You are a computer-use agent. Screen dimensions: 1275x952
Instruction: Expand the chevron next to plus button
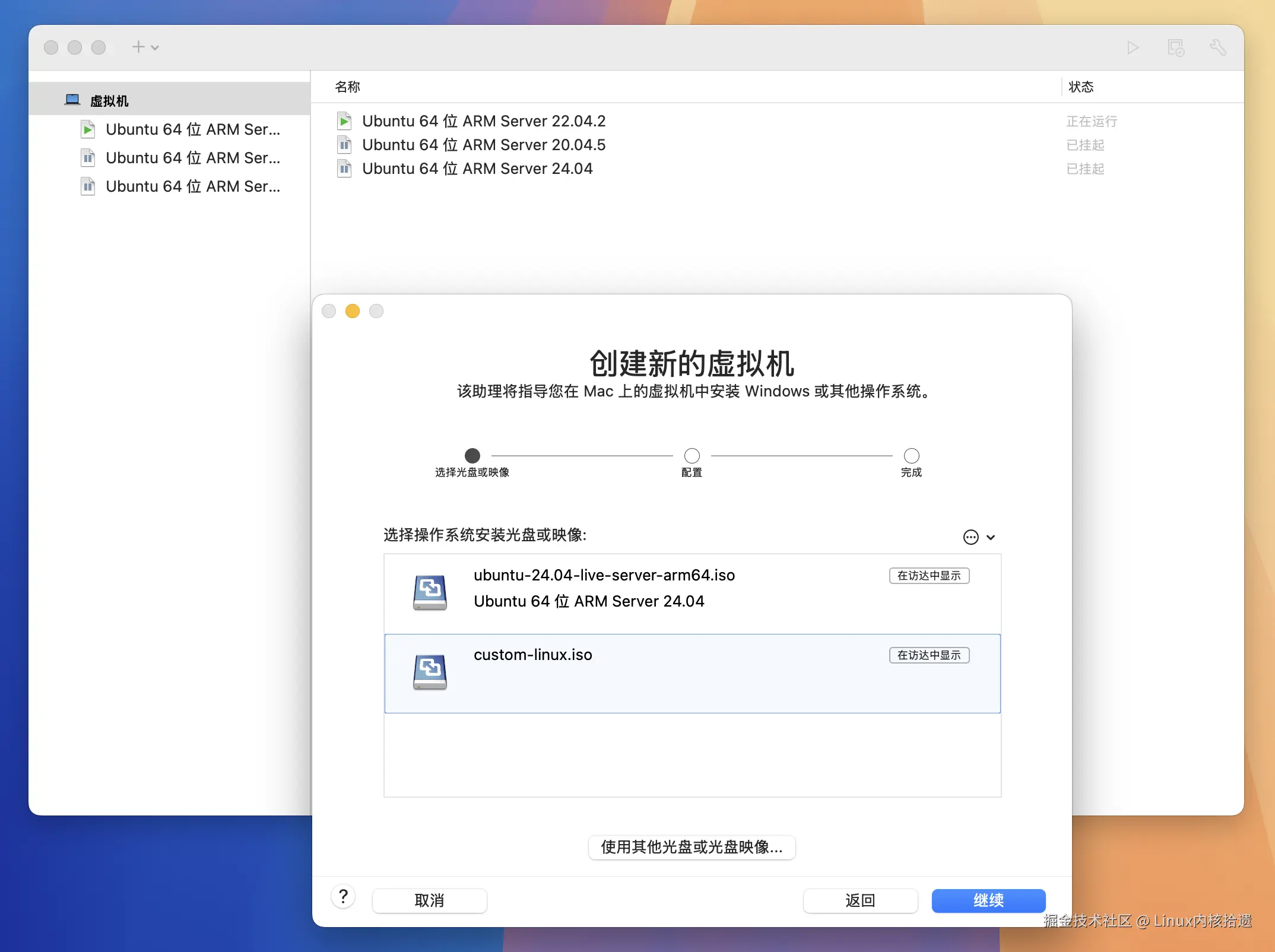(x=156, y=47)
